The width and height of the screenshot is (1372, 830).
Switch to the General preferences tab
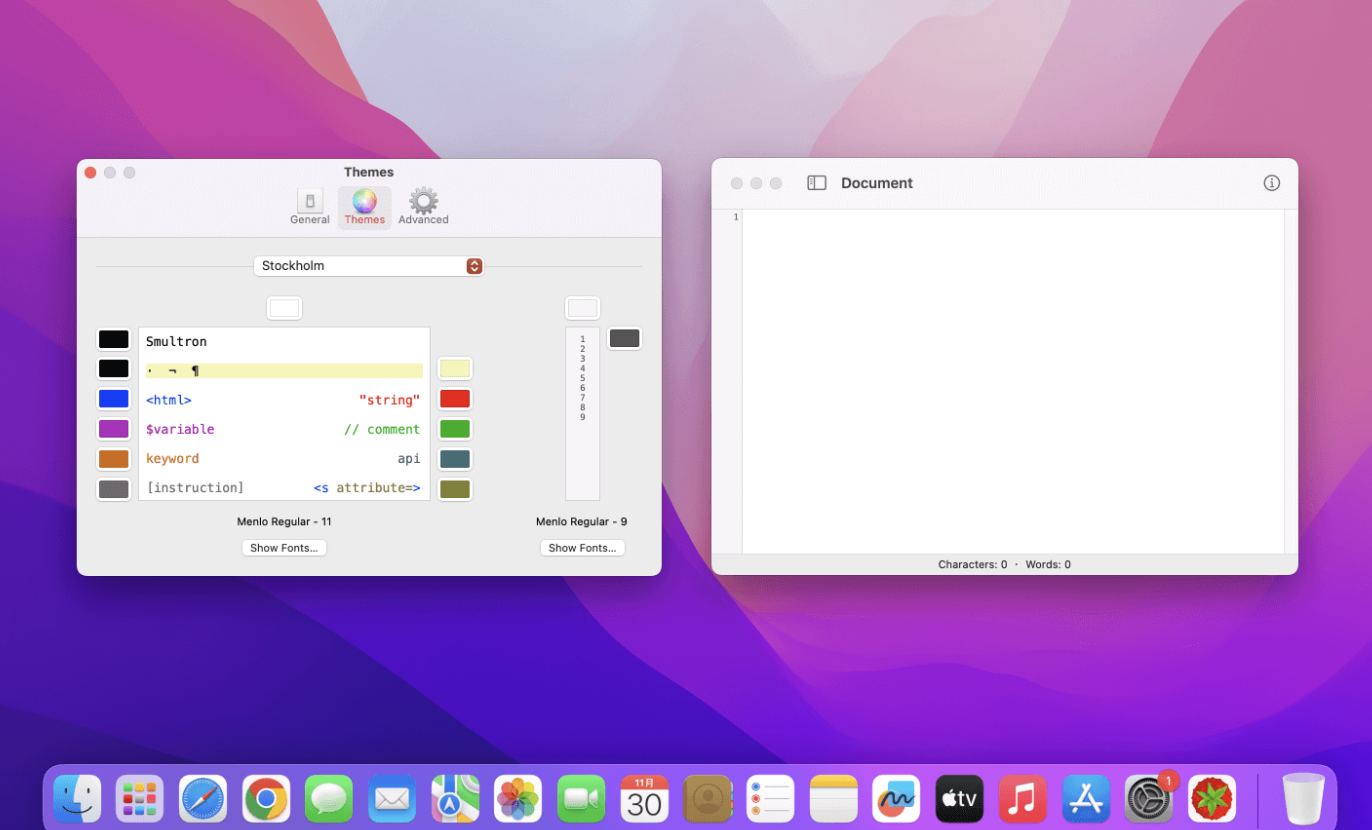click(309, 205)
